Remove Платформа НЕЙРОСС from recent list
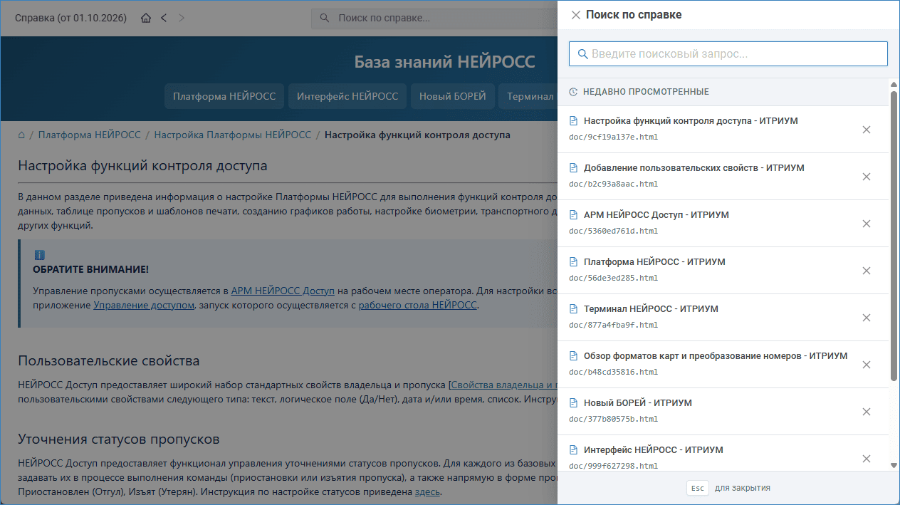Viewport: 900px width, 505px height. [866, 271]
